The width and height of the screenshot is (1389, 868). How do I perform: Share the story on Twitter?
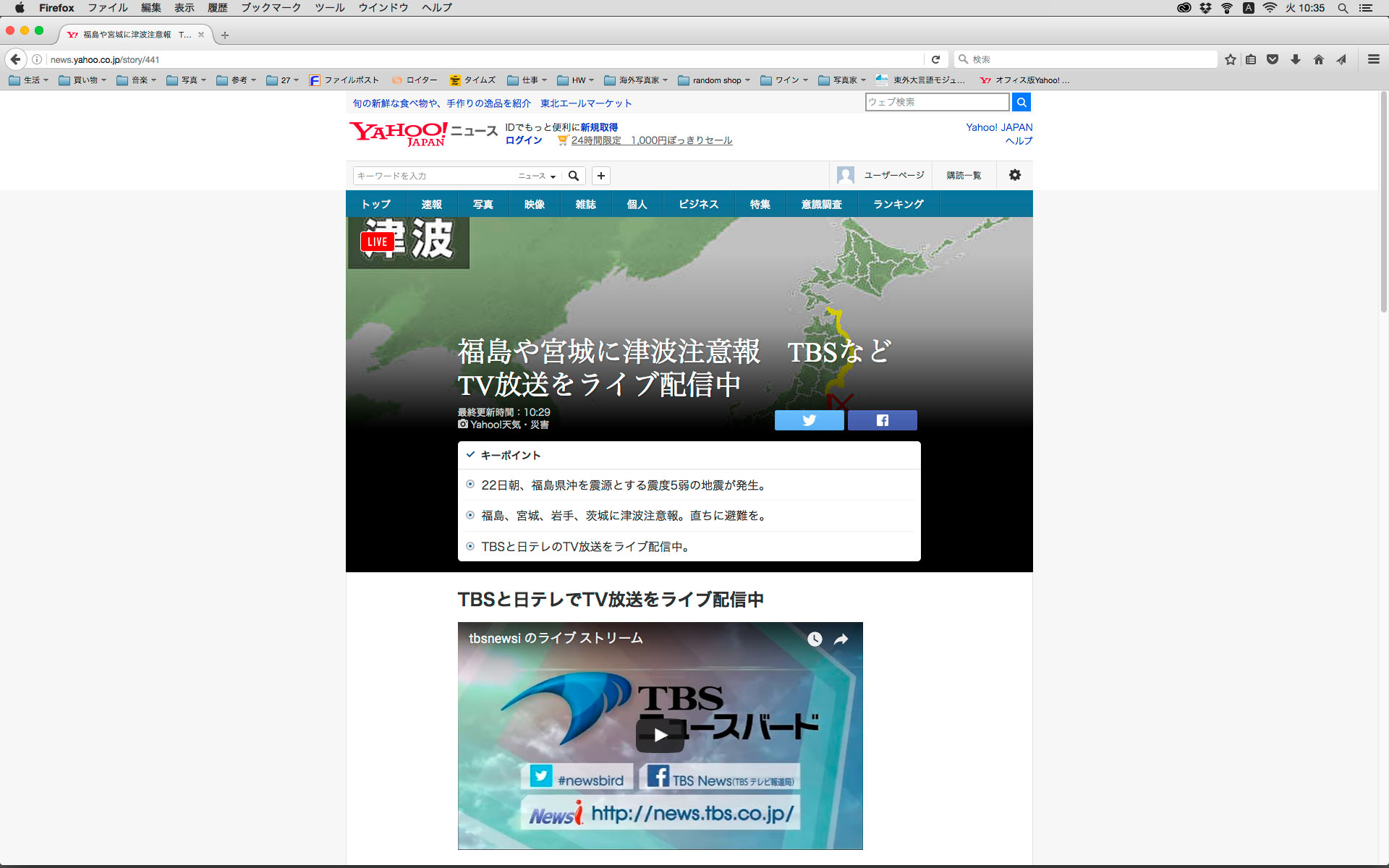[809, 420]
